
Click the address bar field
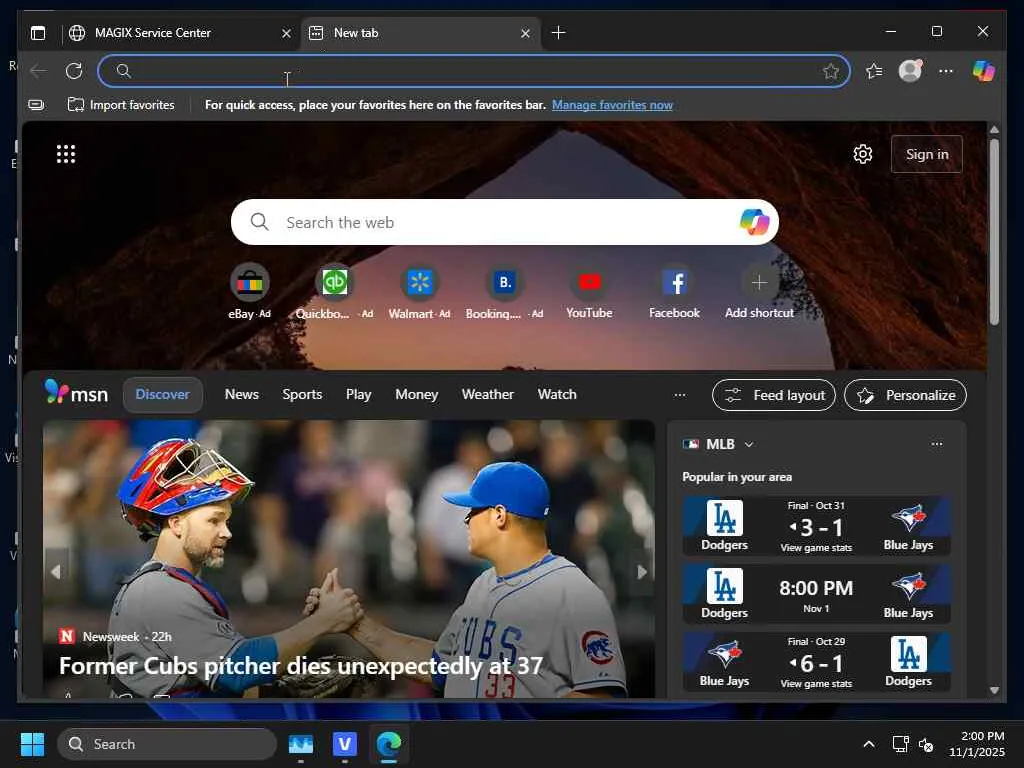coord(473,71)
